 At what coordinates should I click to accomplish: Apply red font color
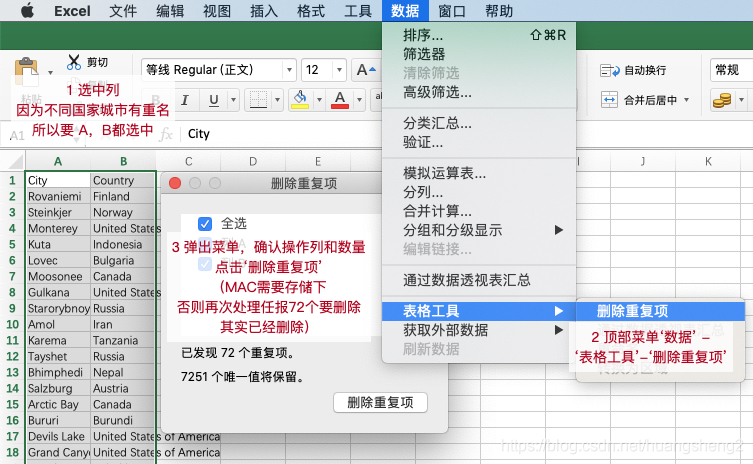click(340, 100)
